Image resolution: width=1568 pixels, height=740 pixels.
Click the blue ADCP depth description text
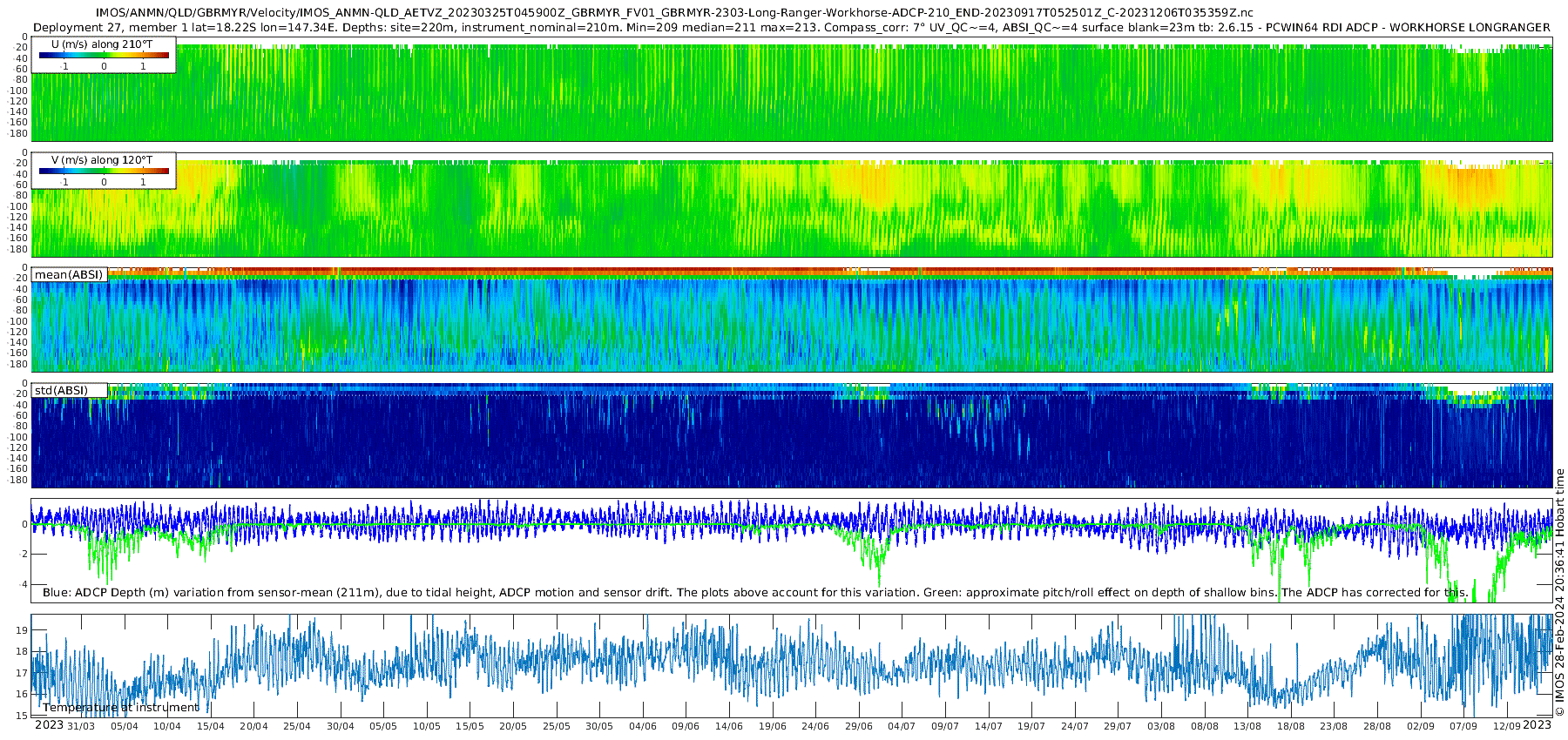755,592
